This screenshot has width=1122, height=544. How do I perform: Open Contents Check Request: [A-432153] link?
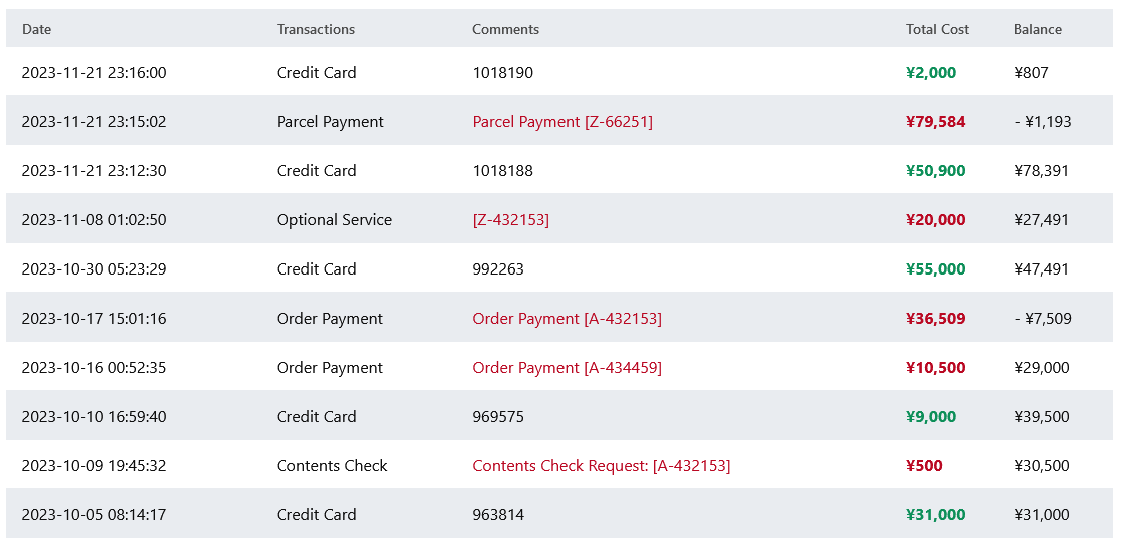pyautogui.click(x=600, y=466)
